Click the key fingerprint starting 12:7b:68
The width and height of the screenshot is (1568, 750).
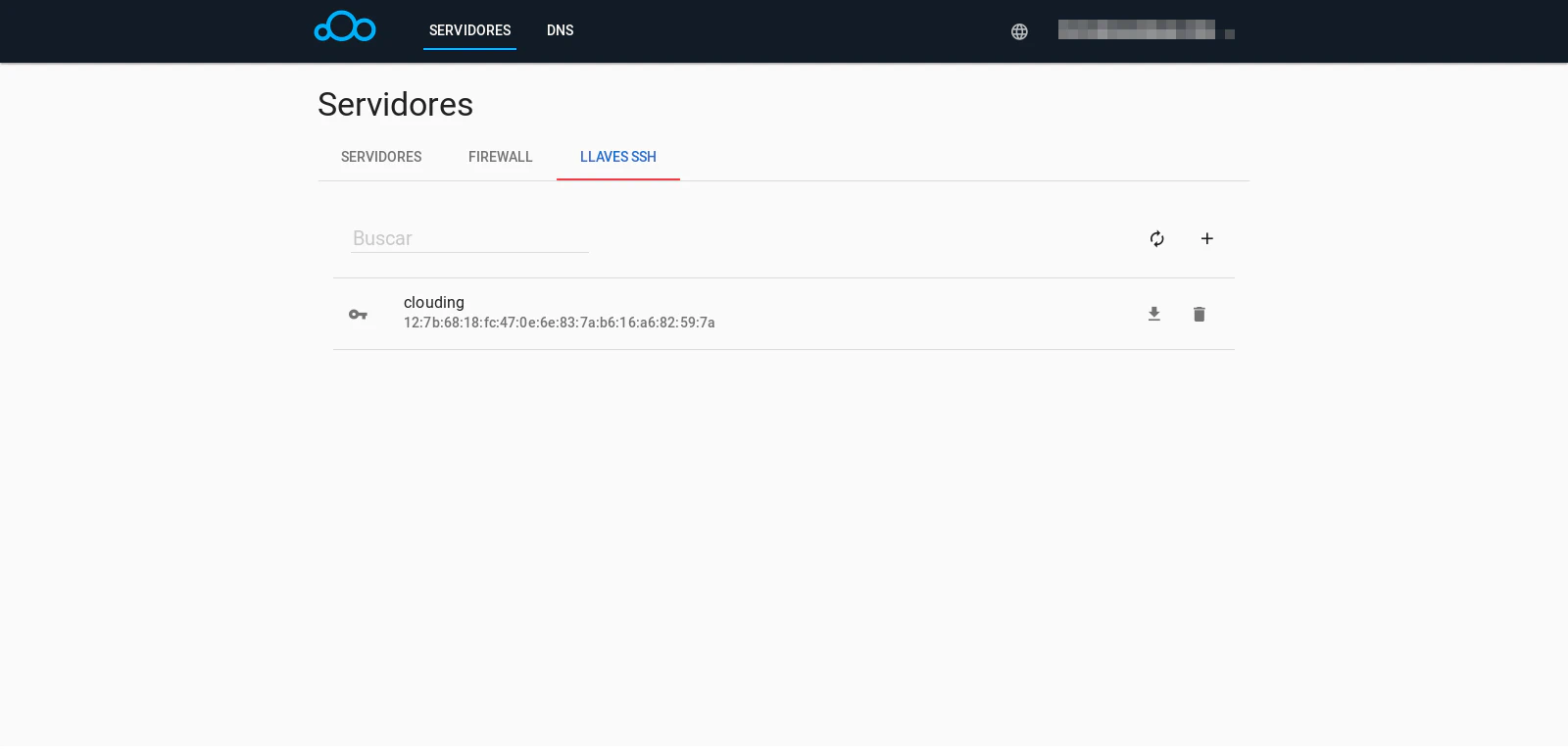tap(559, 323)
